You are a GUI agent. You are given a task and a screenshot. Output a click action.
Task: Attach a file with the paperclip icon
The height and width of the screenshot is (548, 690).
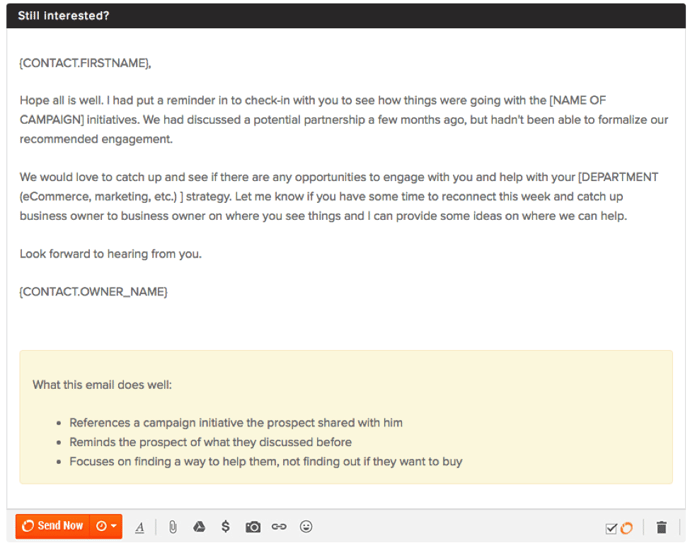click(173, 527)
